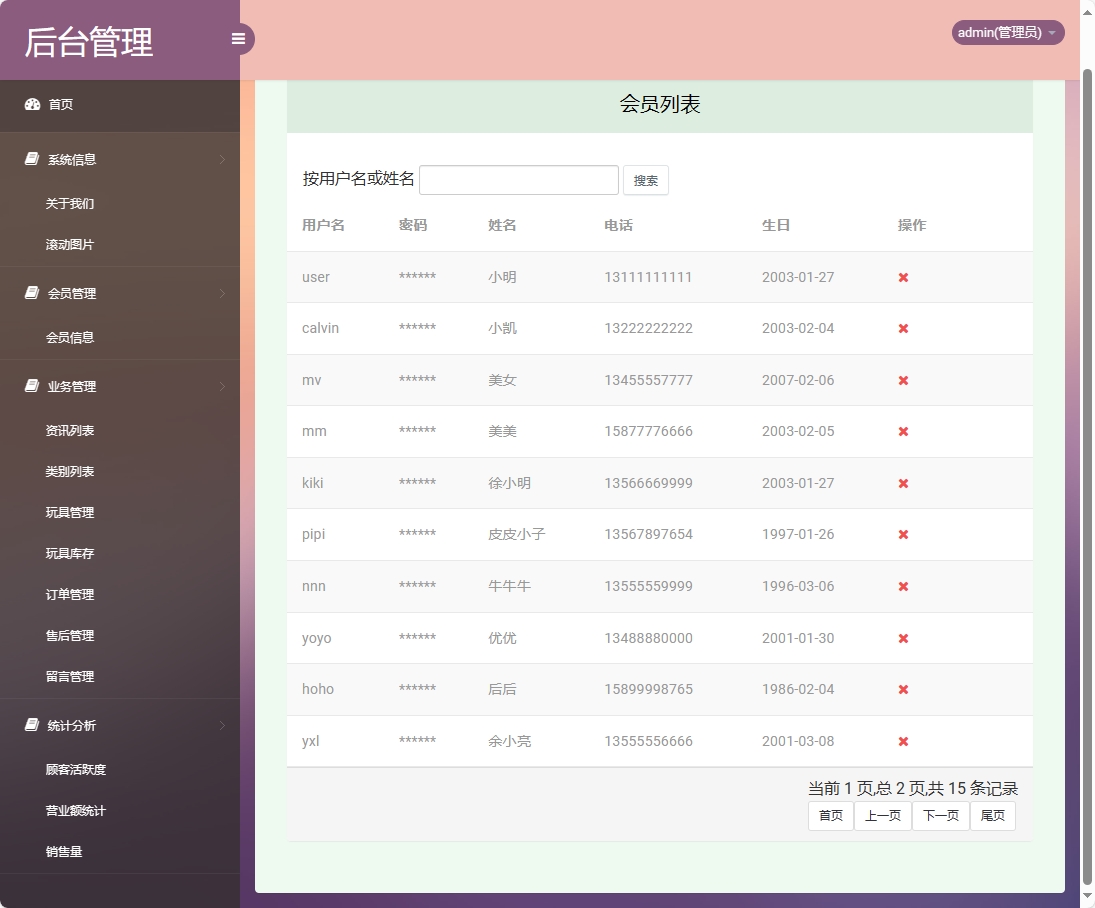This screenshot has height=908, width=1095.
Task: Delete member pipi using the red X
Action: tap(903, 534)
